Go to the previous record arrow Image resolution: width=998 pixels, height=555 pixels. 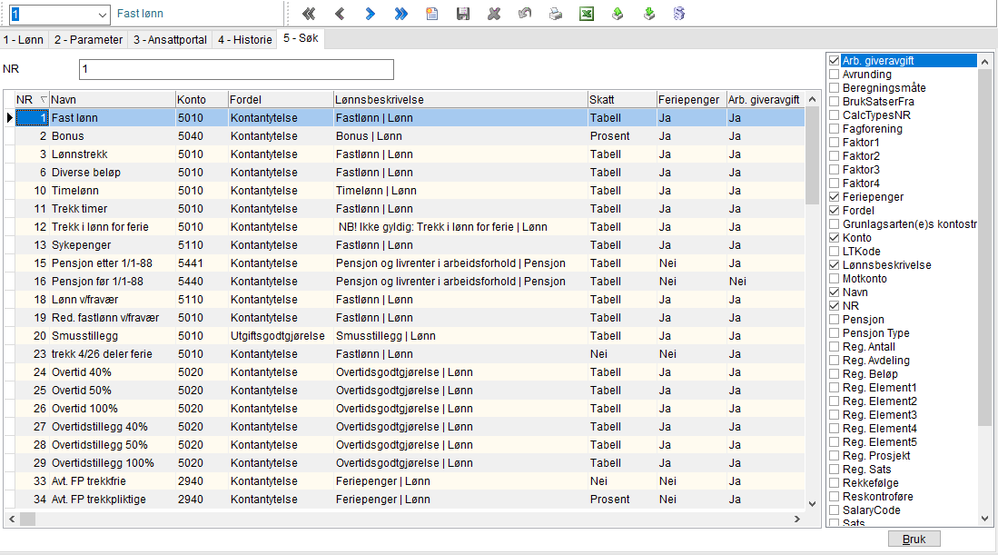tap(339, 14)
